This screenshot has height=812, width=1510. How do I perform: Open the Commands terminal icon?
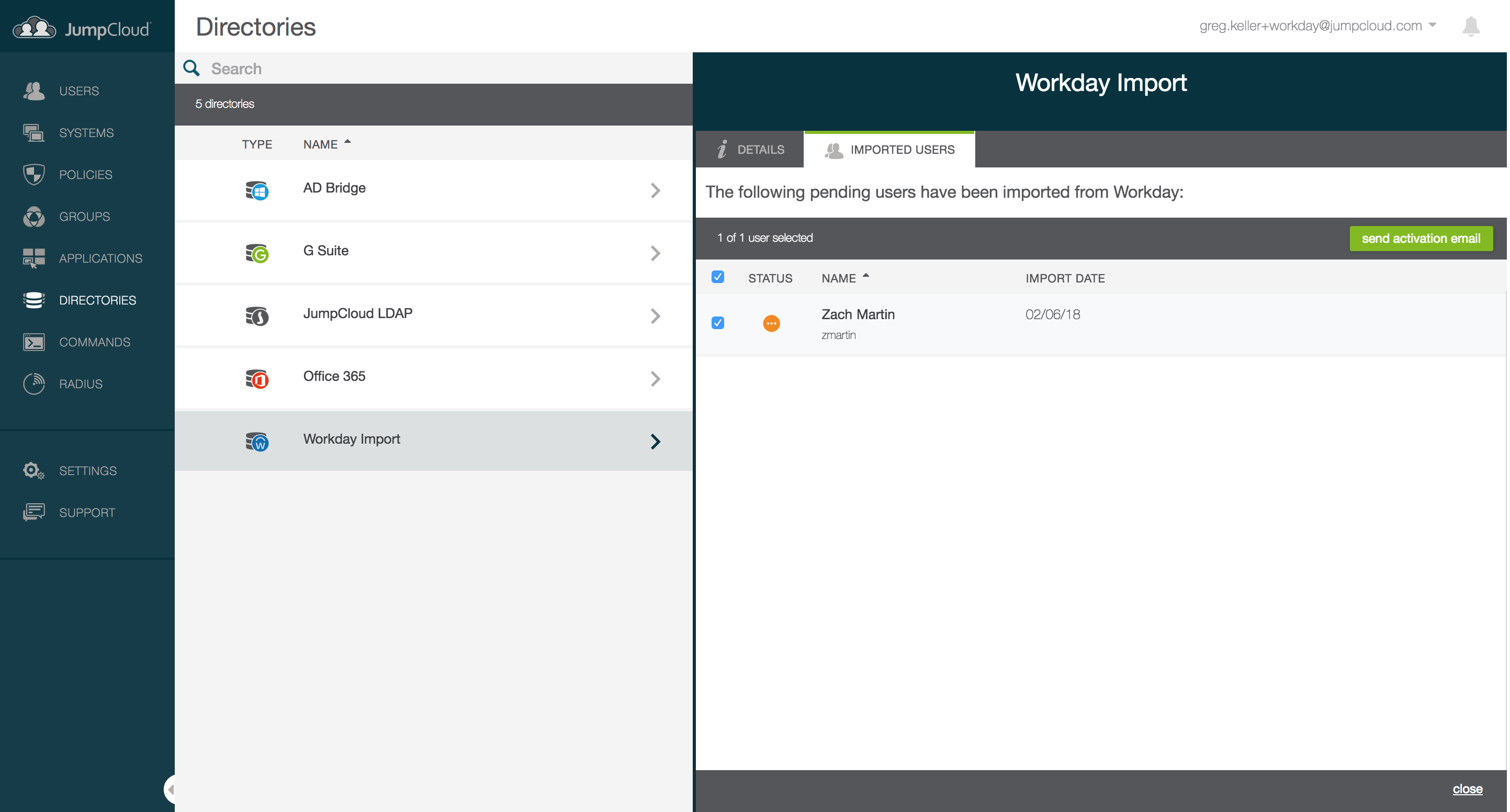(x=33, y=342)
